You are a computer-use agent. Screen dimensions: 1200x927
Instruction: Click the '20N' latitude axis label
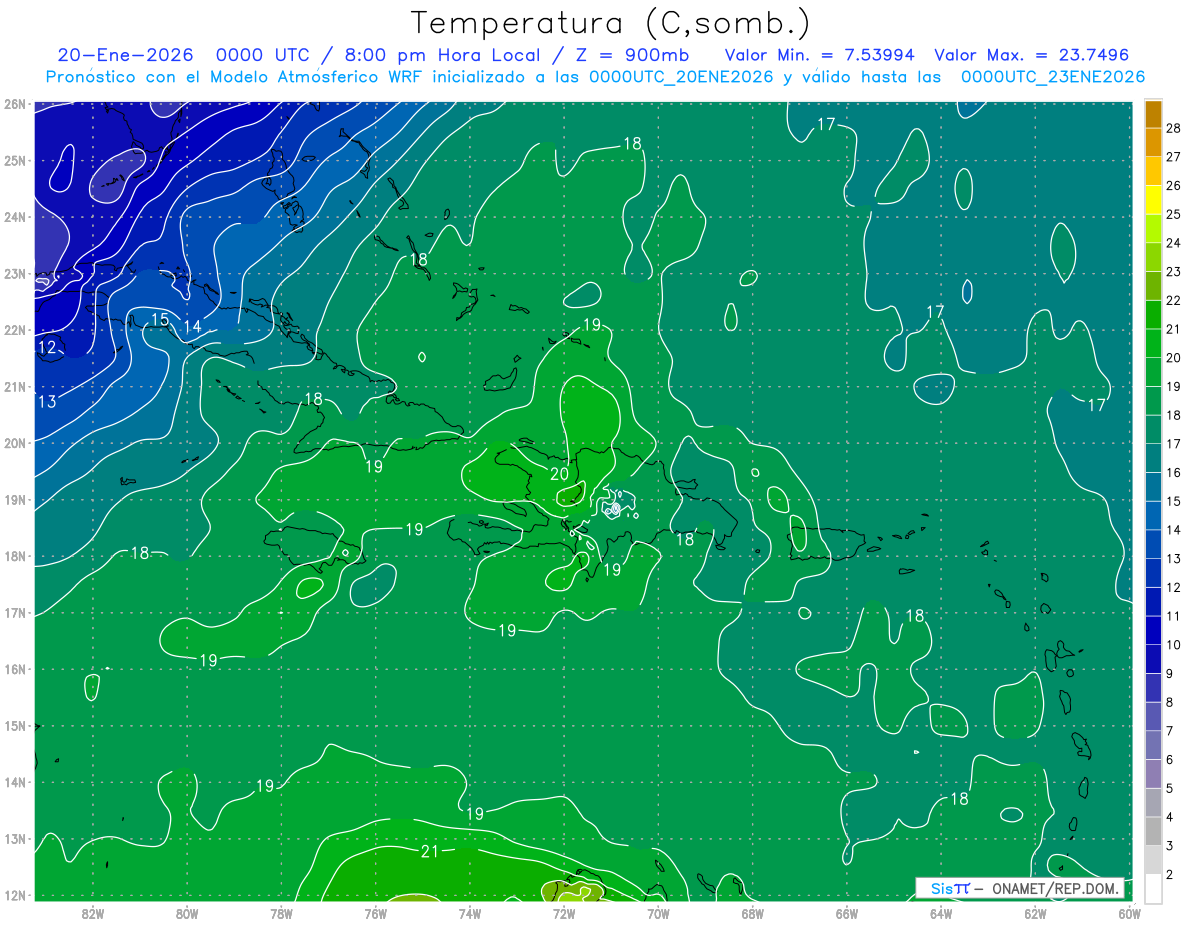[x=15, y=443]
